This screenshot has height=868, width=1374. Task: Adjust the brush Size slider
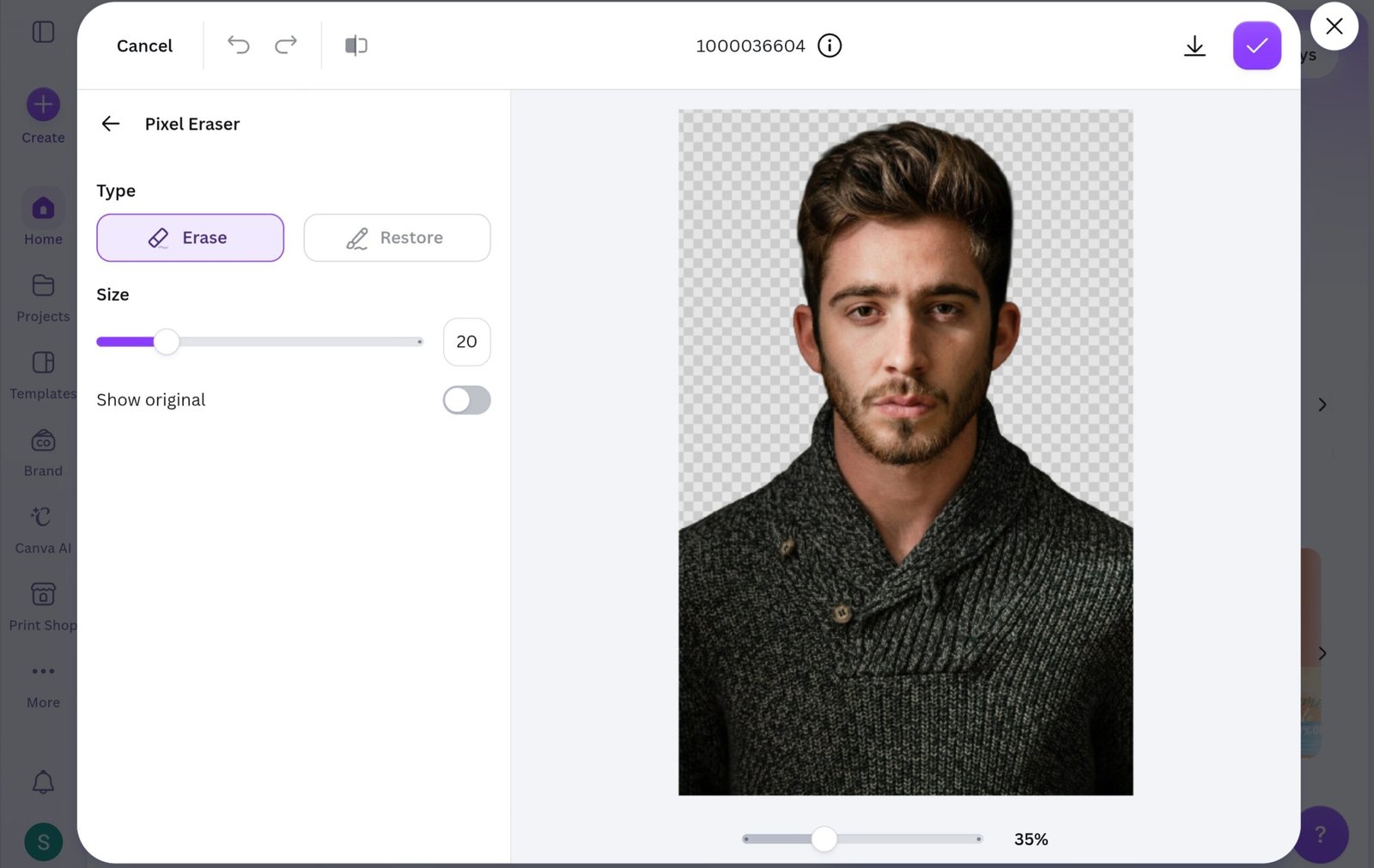pos(167,342)
